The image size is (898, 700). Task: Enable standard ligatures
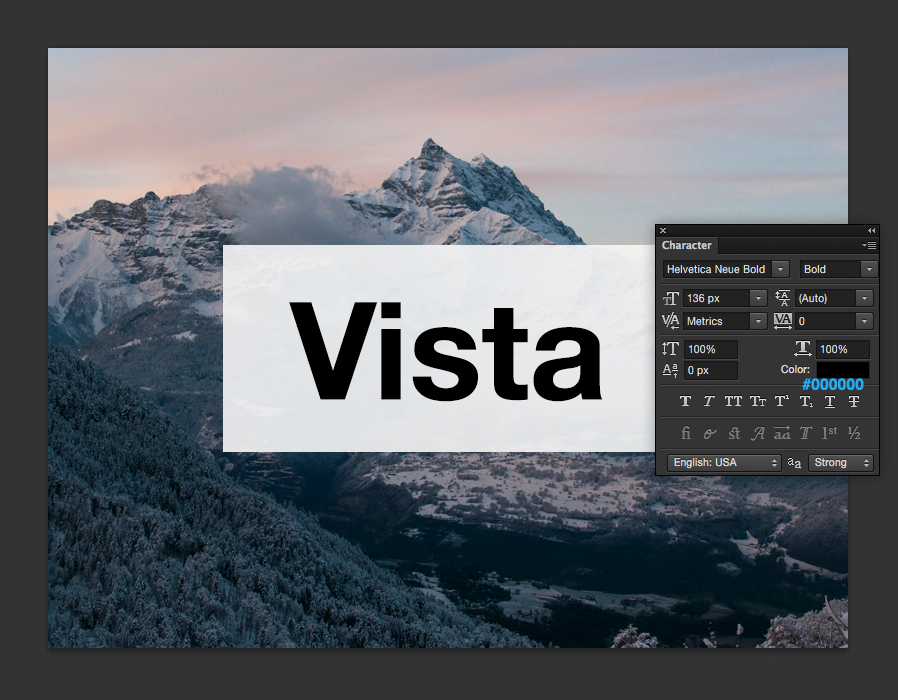[686, 433]
